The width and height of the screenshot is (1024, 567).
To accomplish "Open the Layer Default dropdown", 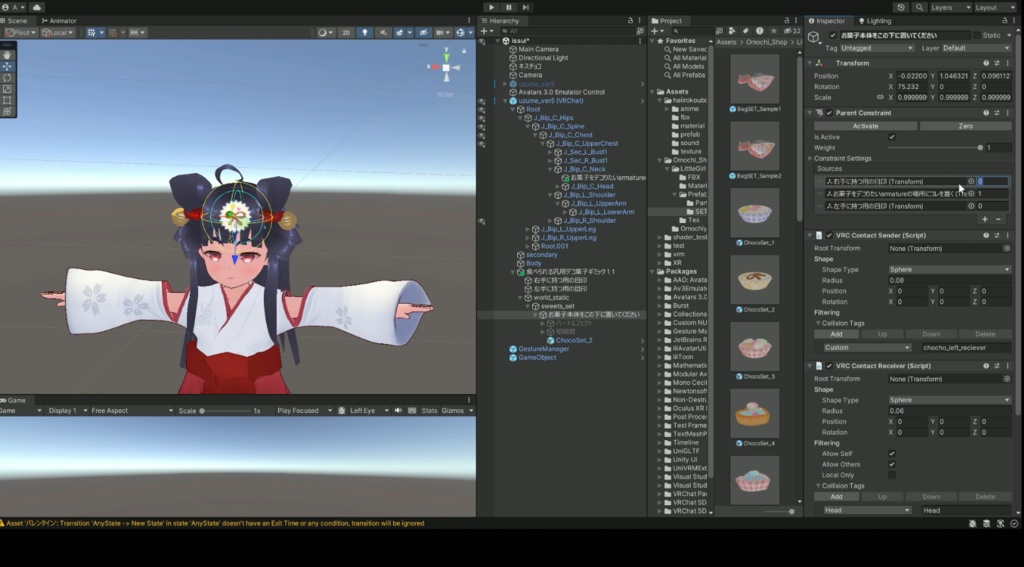I will (976, 48).
